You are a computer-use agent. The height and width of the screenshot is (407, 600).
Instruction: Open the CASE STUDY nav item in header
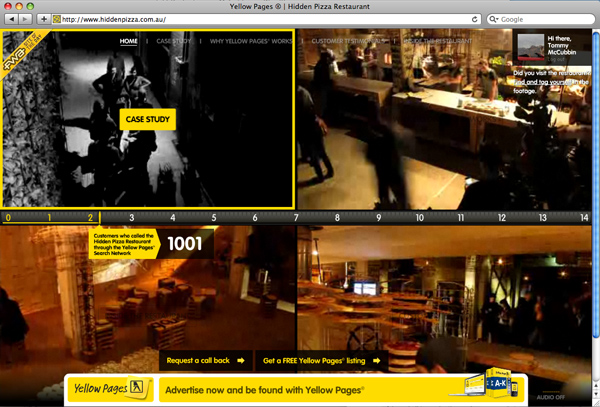tap(173, 41)
